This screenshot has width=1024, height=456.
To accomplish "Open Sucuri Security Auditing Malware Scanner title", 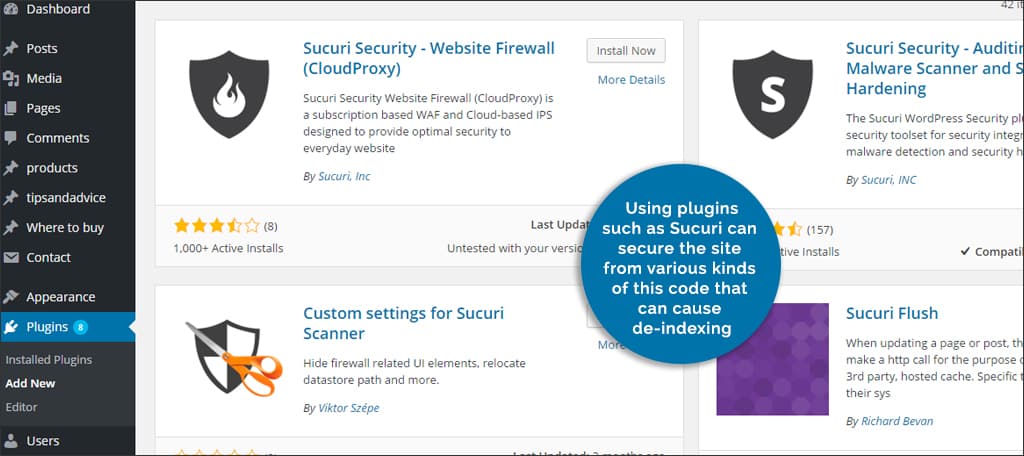I will tap(935, 68).
